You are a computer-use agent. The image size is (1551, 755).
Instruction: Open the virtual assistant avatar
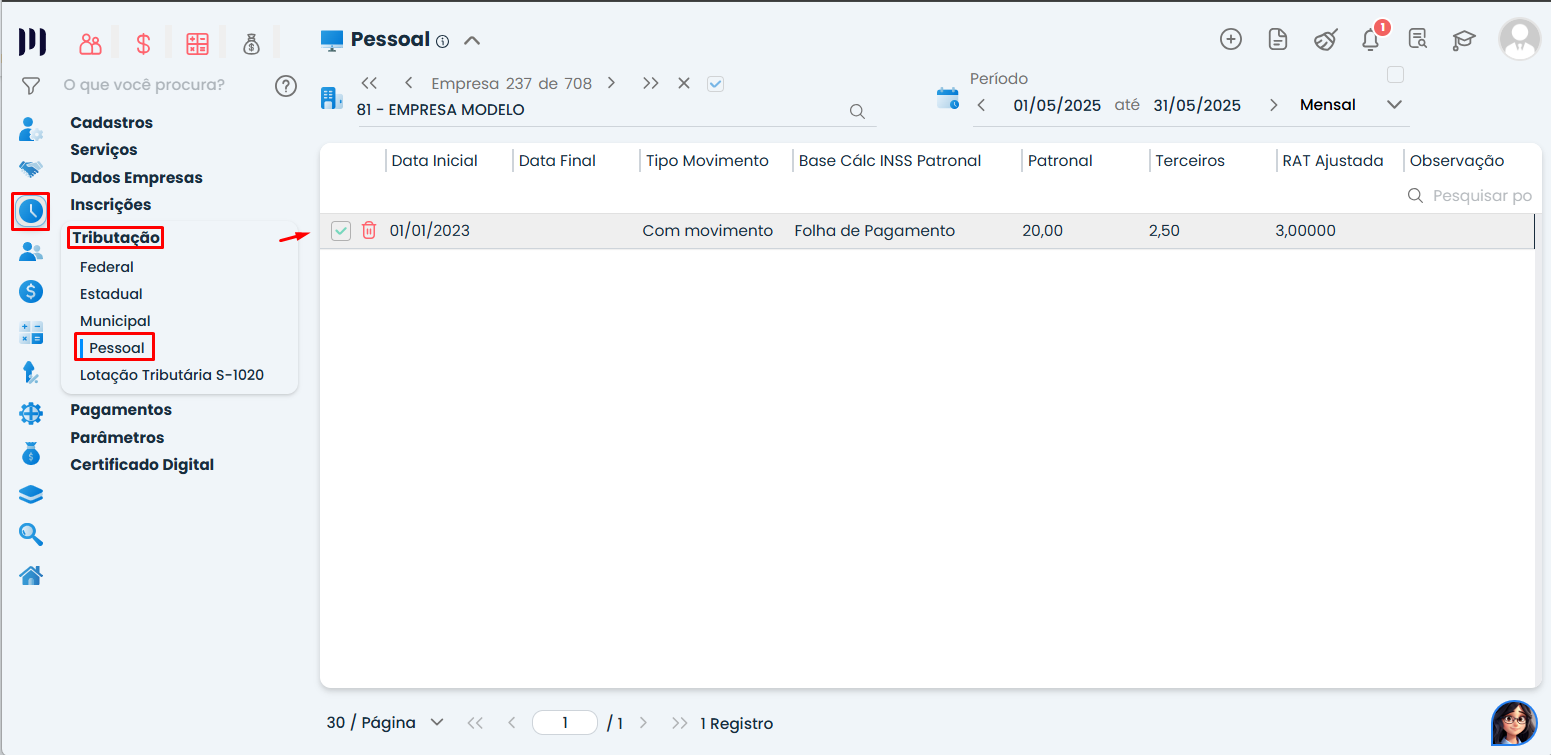[x=1514, y=723]
